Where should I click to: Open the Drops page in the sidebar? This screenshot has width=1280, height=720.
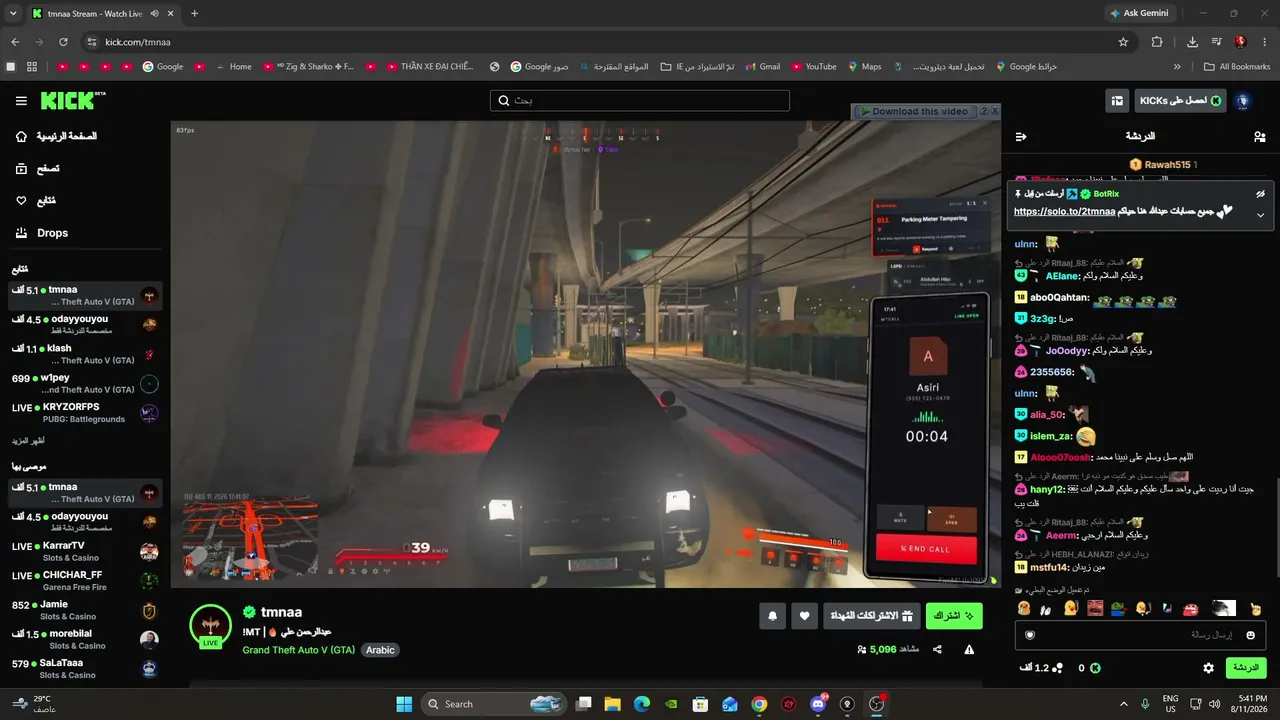[x=52, y=233]
